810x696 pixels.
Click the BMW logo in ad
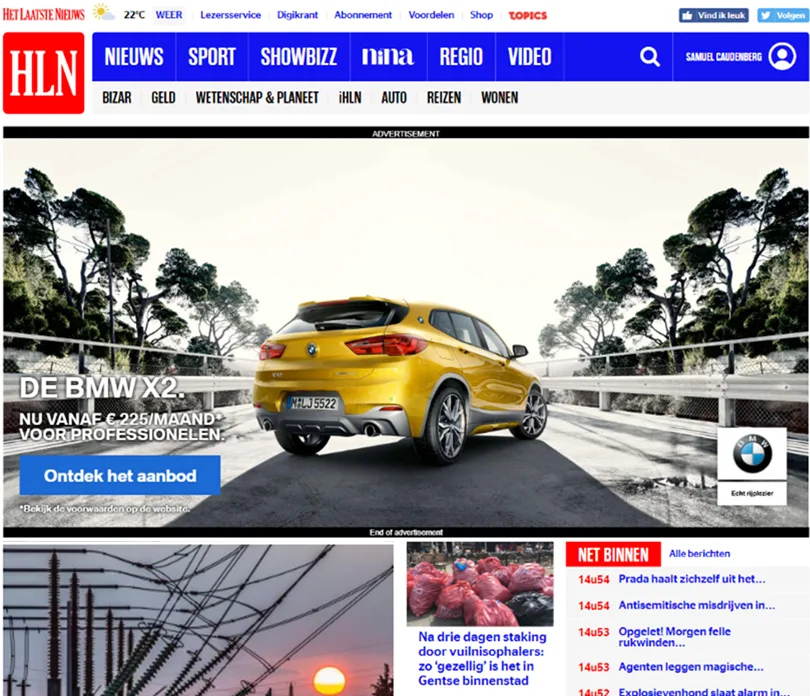(x=752, y=454)
